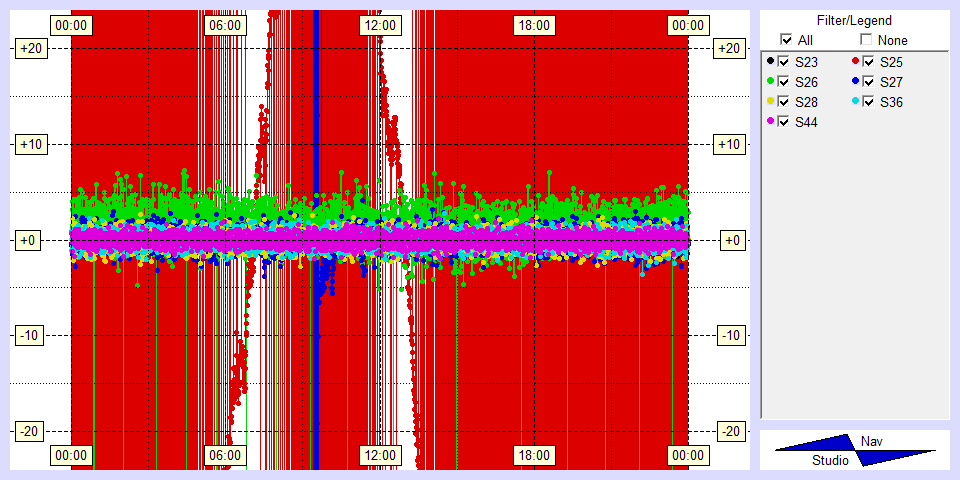Toggle the S26 series checkbox
The width and height of the screenshot is (960, 480).
pos(785,81)
